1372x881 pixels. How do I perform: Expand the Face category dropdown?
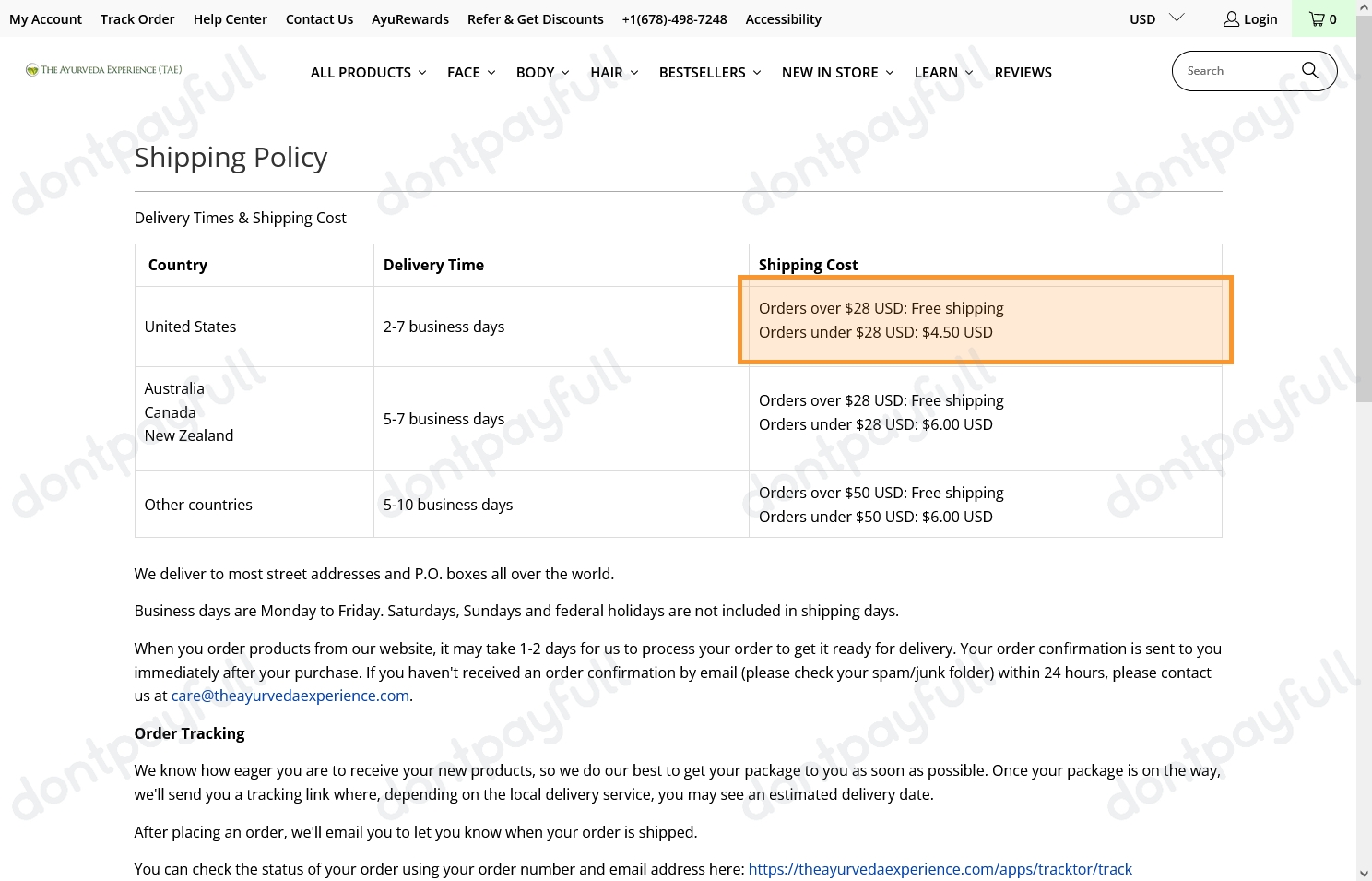coord(471,73)
